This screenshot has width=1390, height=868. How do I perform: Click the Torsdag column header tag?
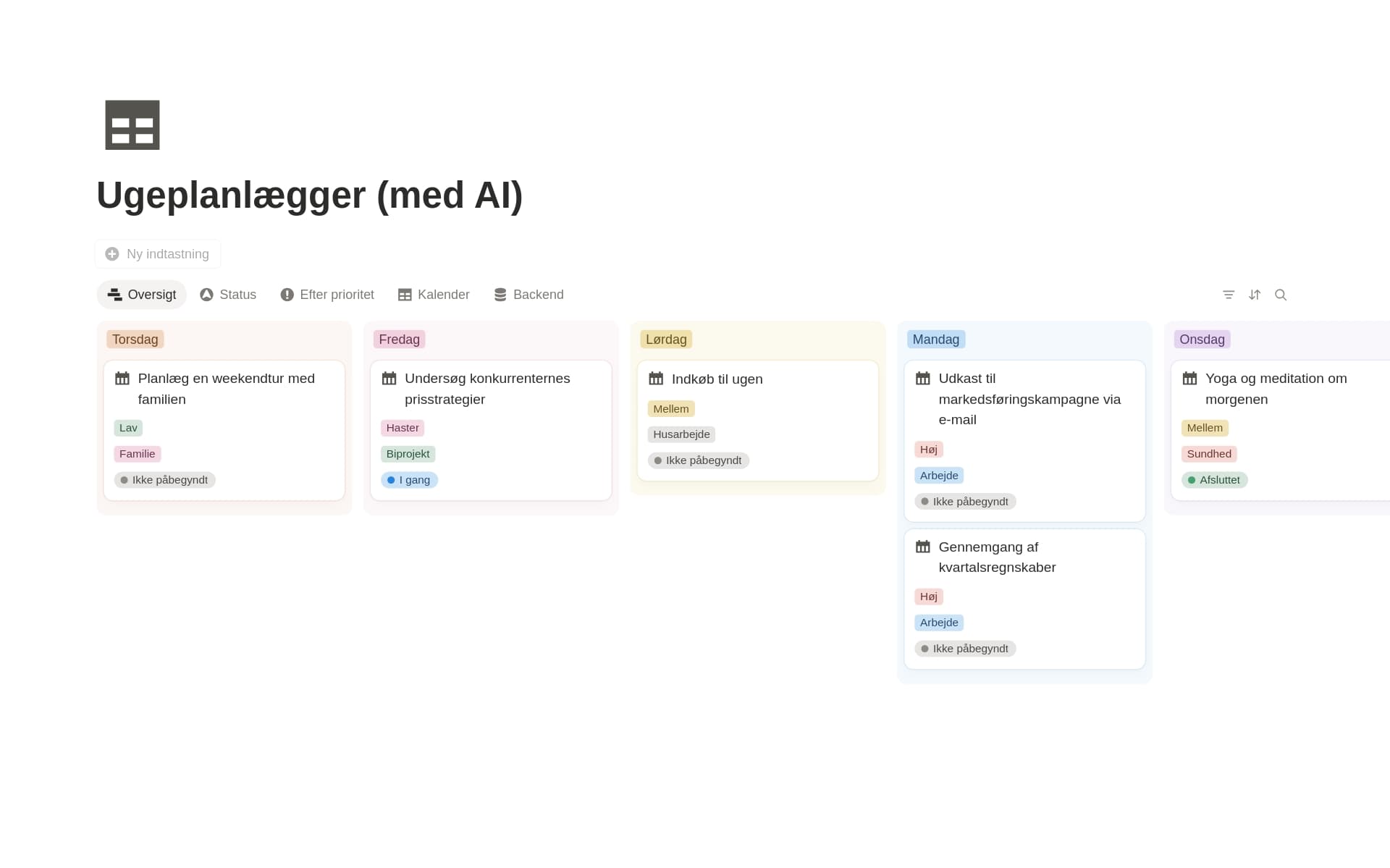(x=135, y=340)
